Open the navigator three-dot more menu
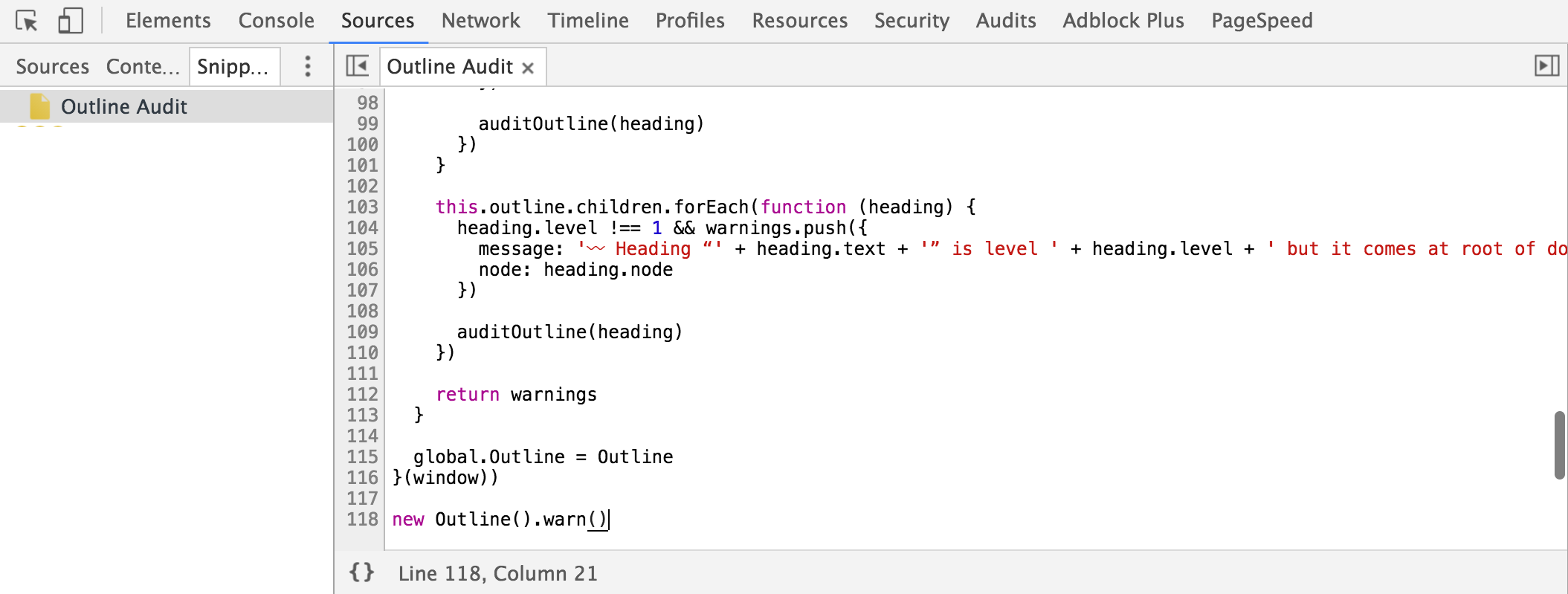Screen dimensions: 1568x594 tap(308, 67)
